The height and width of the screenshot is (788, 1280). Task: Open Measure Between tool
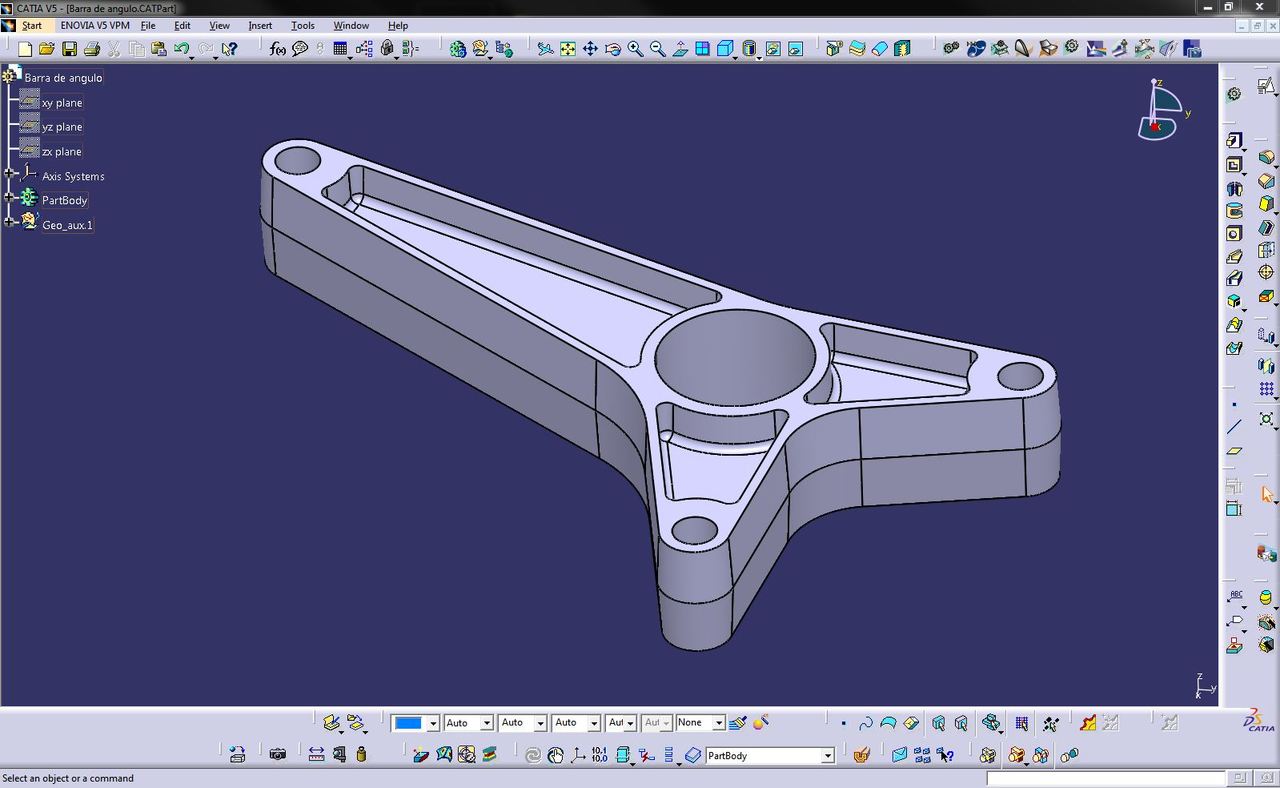(316, 755)
